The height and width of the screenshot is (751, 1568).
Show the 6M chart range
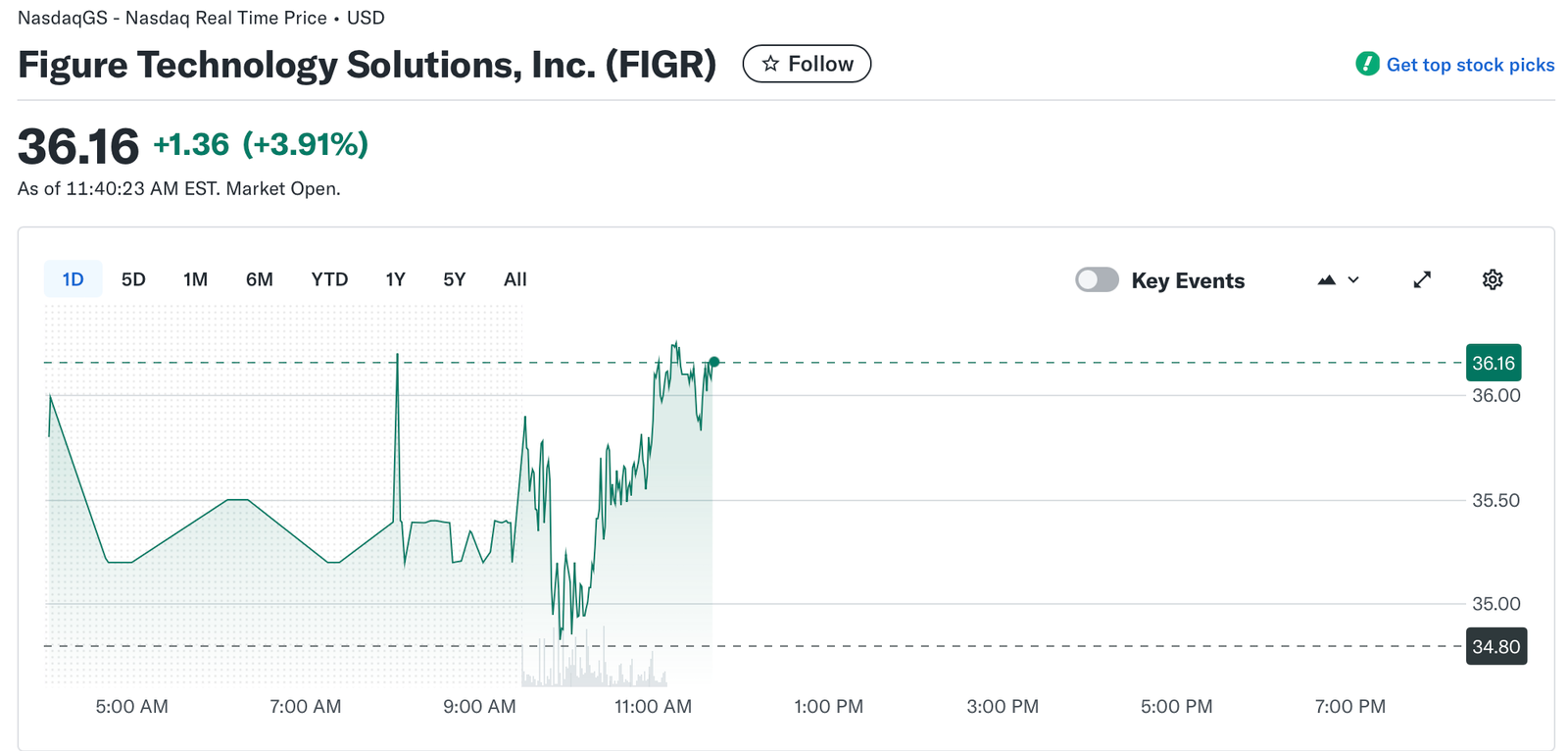[259, 279]
